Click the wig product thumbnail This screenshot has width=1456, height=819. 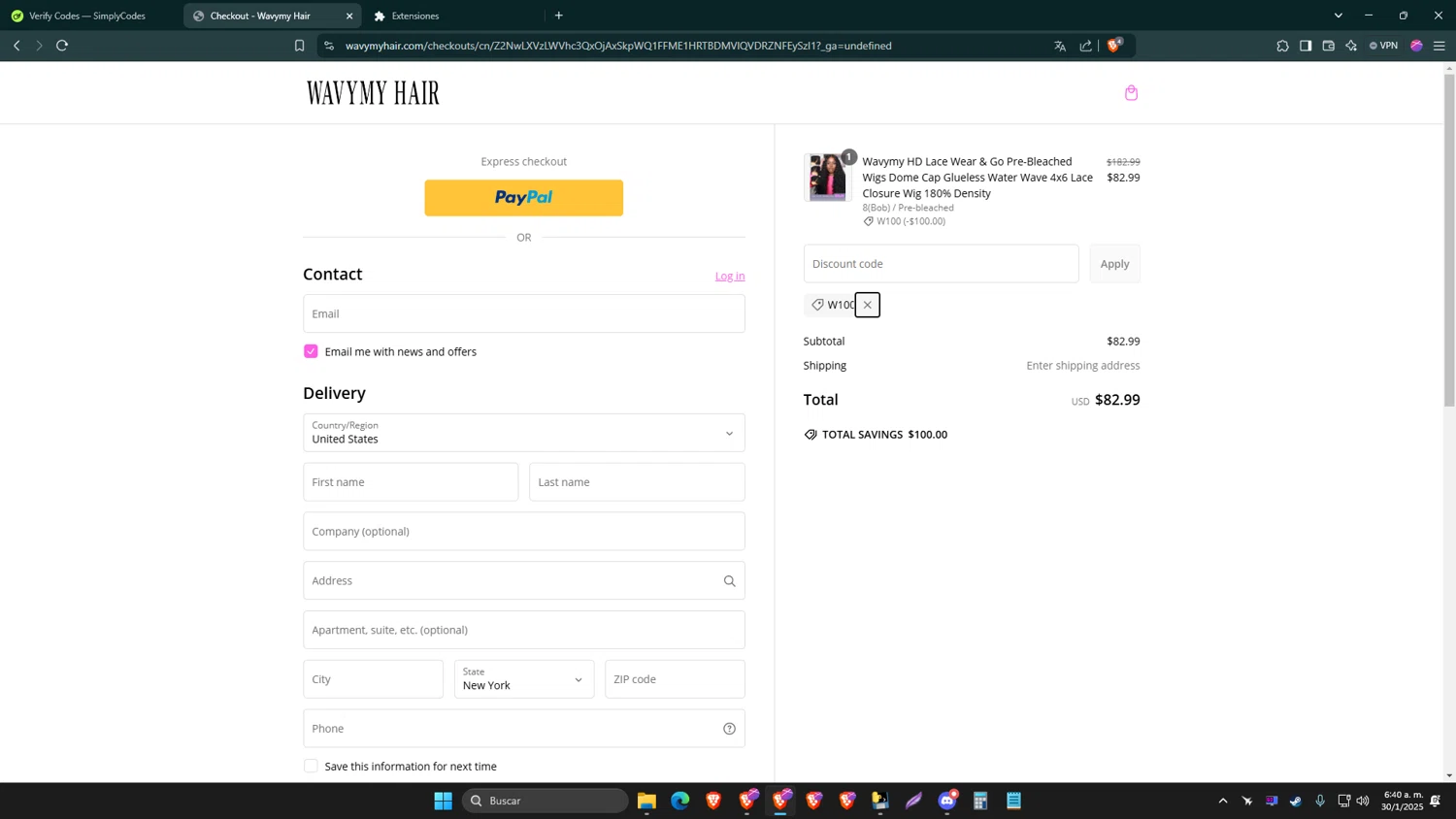point(827,177)
